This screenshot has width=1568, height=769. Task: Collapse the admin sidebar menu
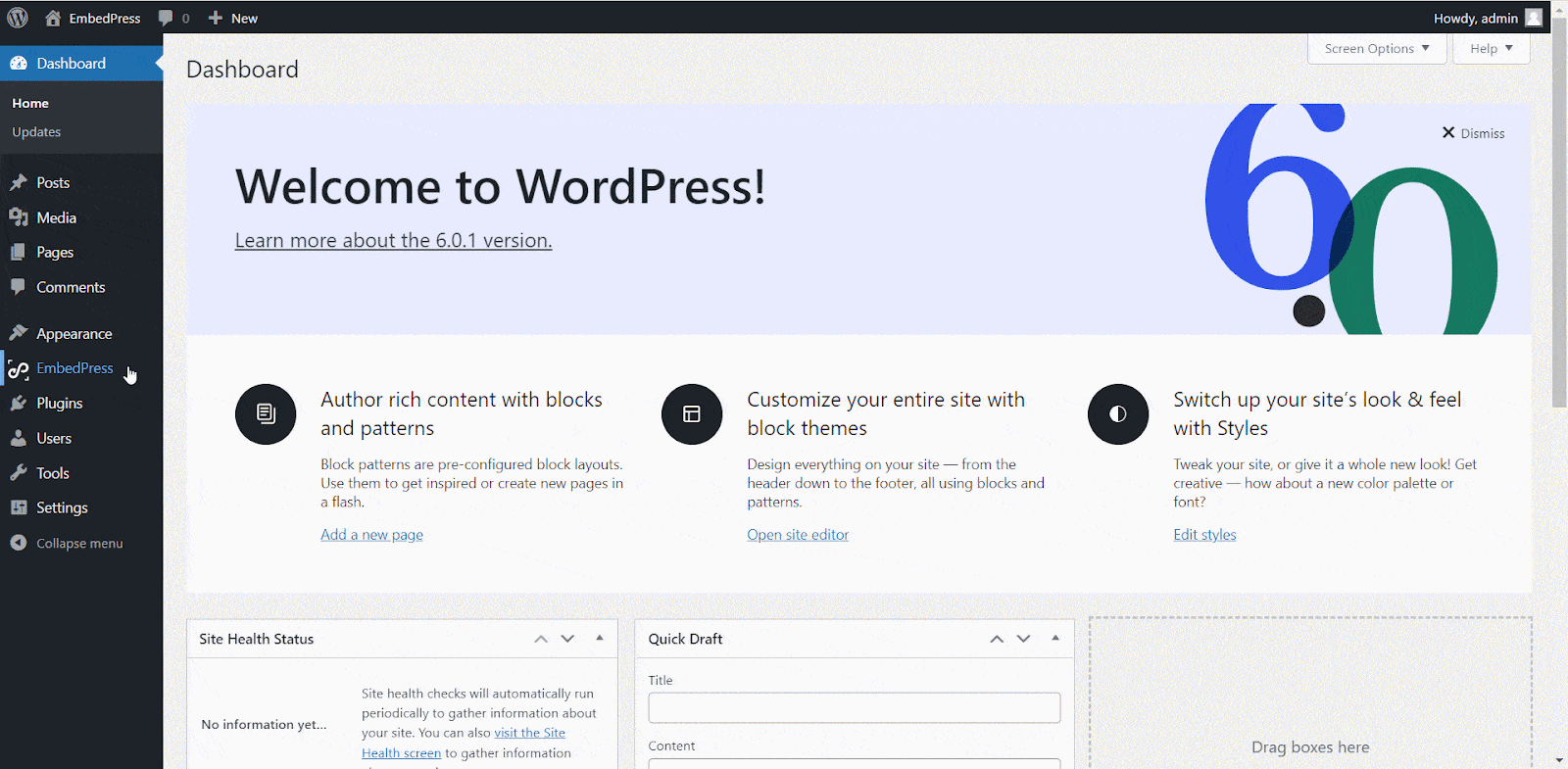(x=67, y=543)
